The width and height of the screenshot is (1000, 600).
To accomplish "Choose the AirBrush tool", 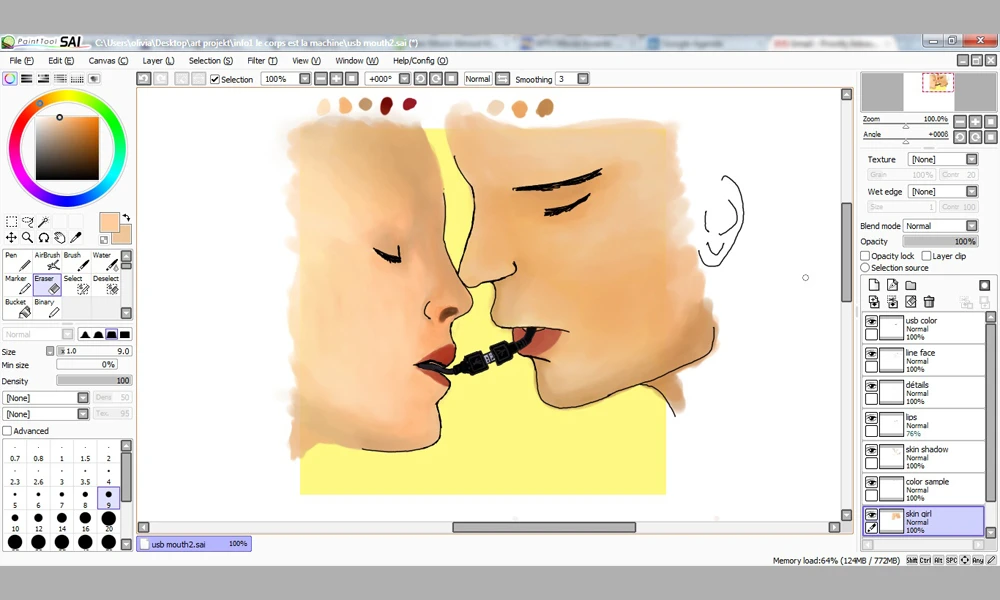I will [47, 262].
